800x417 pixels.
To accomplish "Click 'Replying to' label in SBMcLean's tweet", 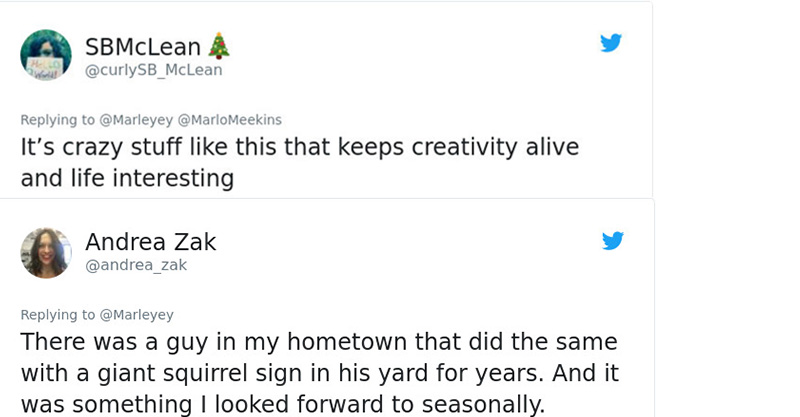I will pyautogui.click(x=57, y=120).
